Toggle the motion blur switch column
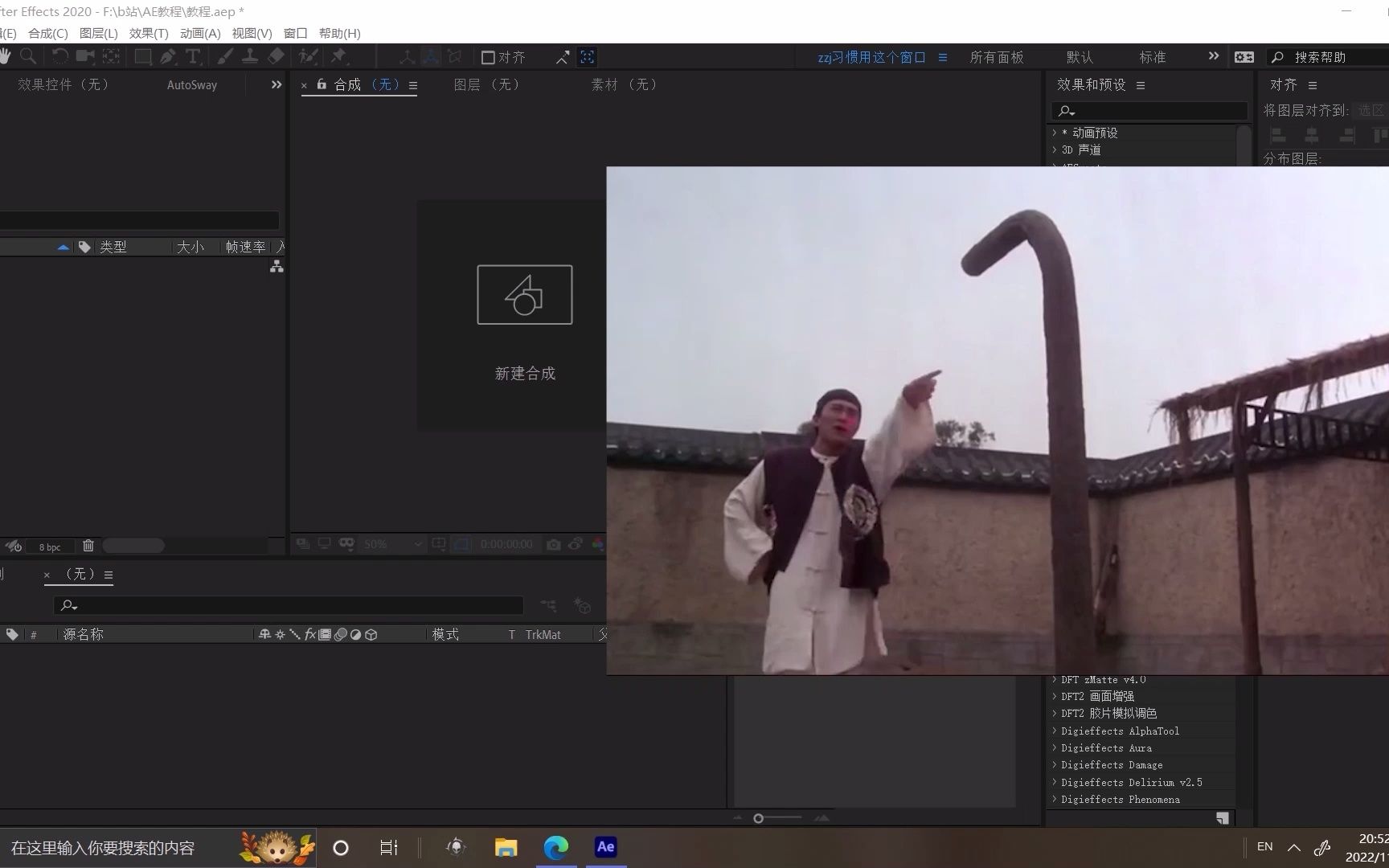1389x868 pixels. [x=340, y=634]
